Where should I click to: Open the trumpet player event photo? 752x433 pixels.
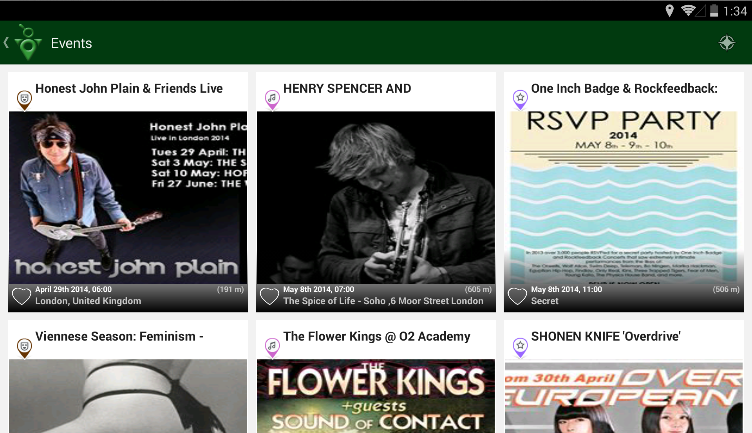coord(376,198)
